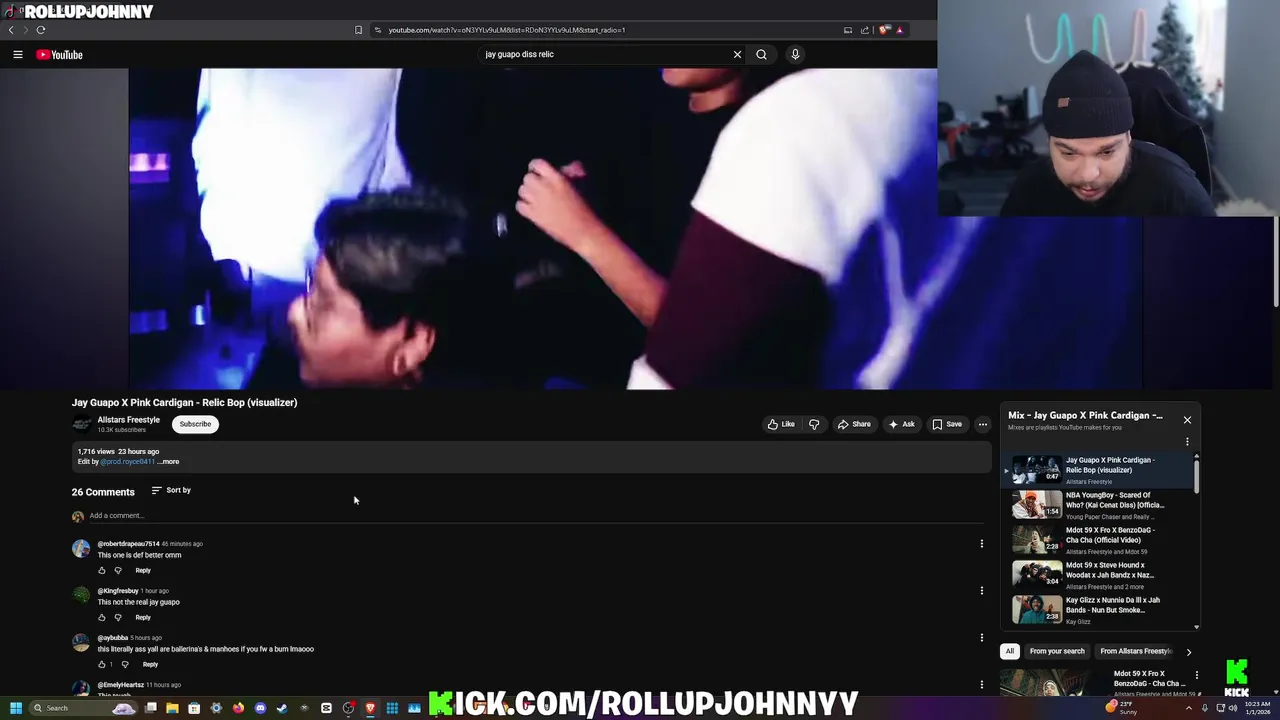Select the All filter chip

[1010, 651]
